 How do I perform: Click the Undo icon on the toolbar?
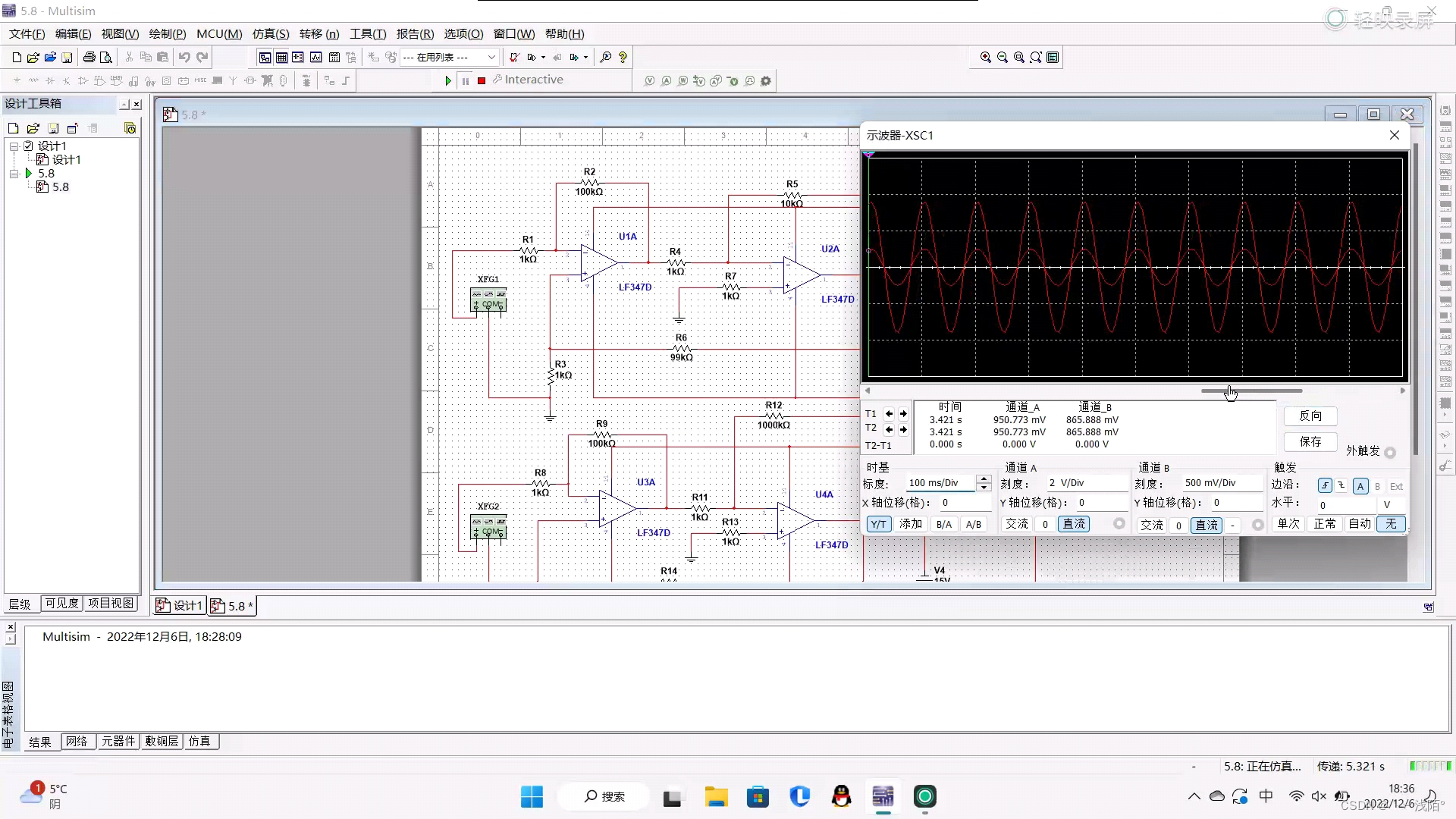(x=184, y=57)
